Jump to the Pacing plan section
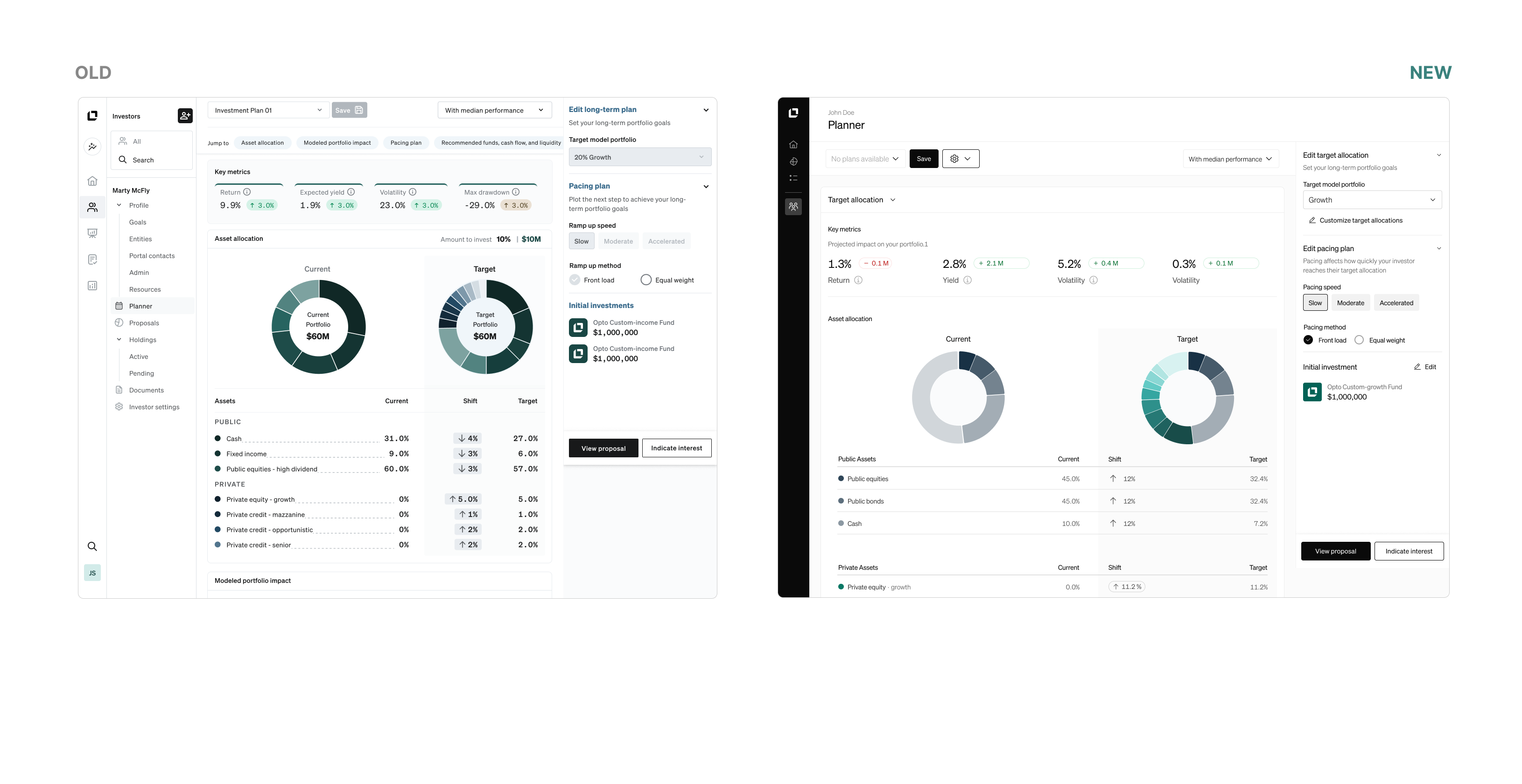 point(405,142)
